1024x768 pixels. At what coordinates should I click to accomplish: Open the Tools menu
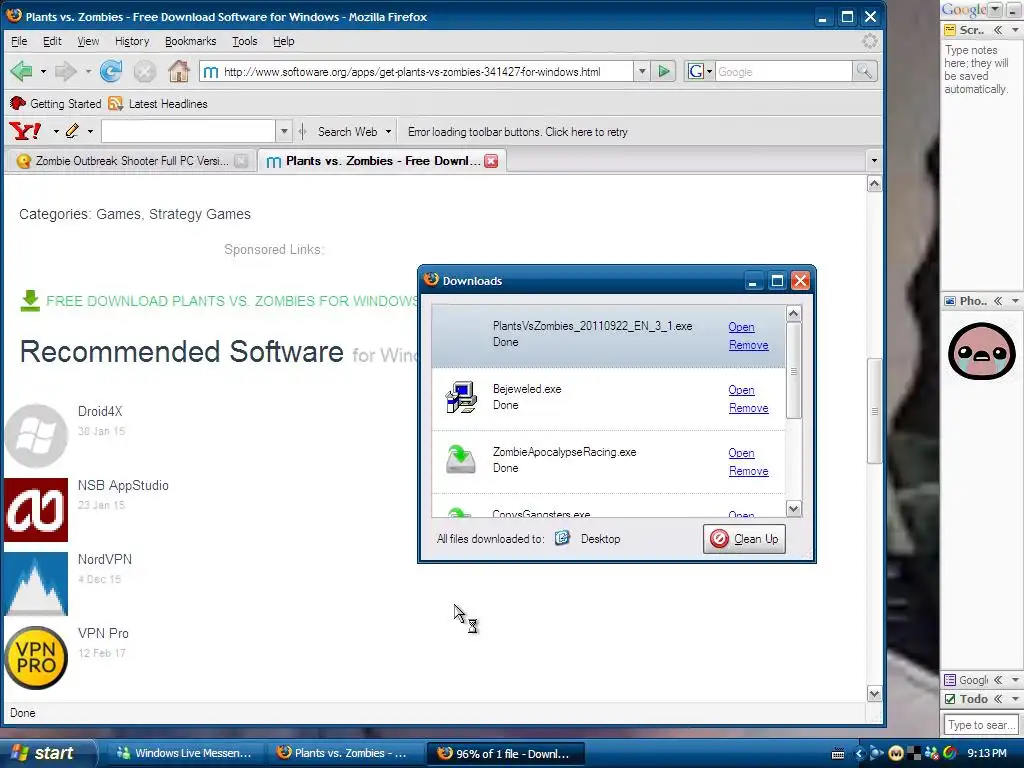tap(244, 41)
